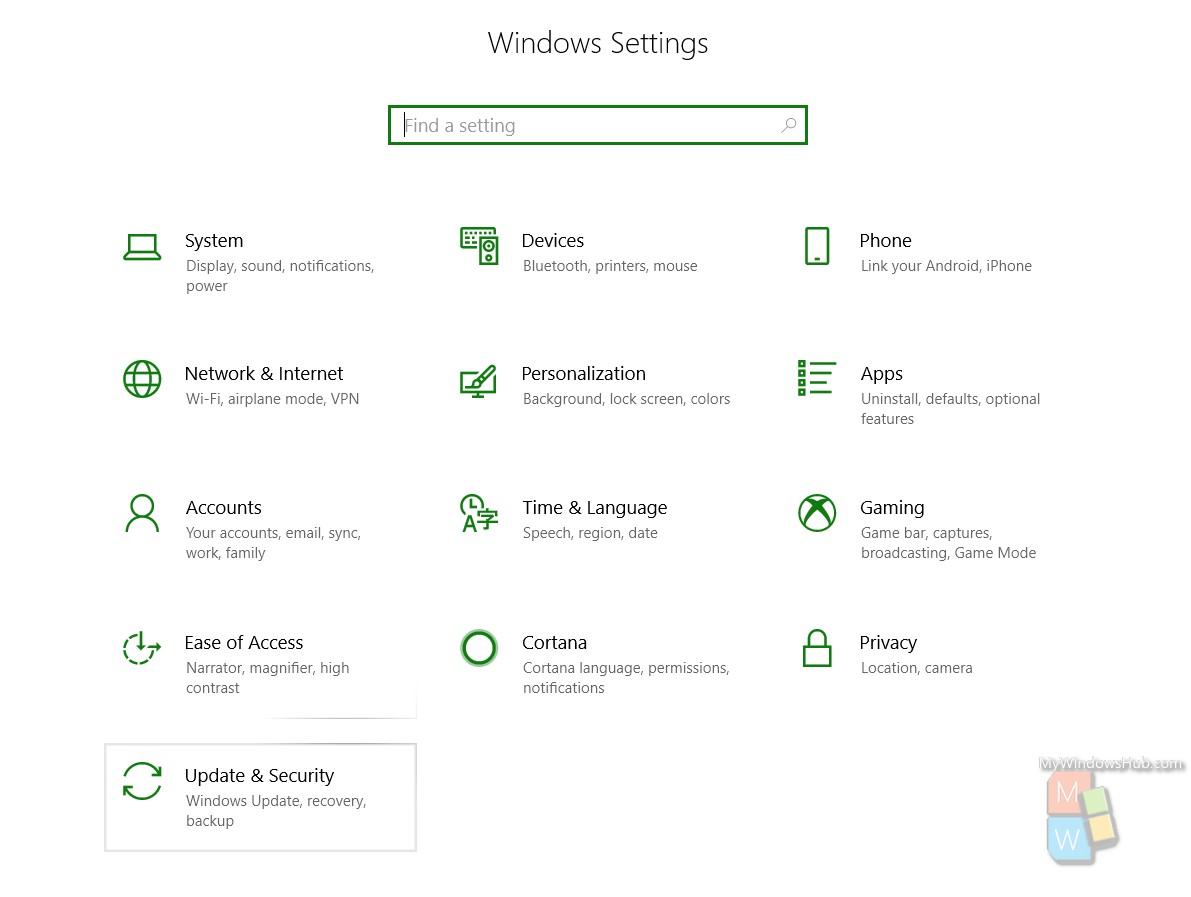Click the Accounts person icon
This screenshot has width=1191, height=897.
pos(142,513)
